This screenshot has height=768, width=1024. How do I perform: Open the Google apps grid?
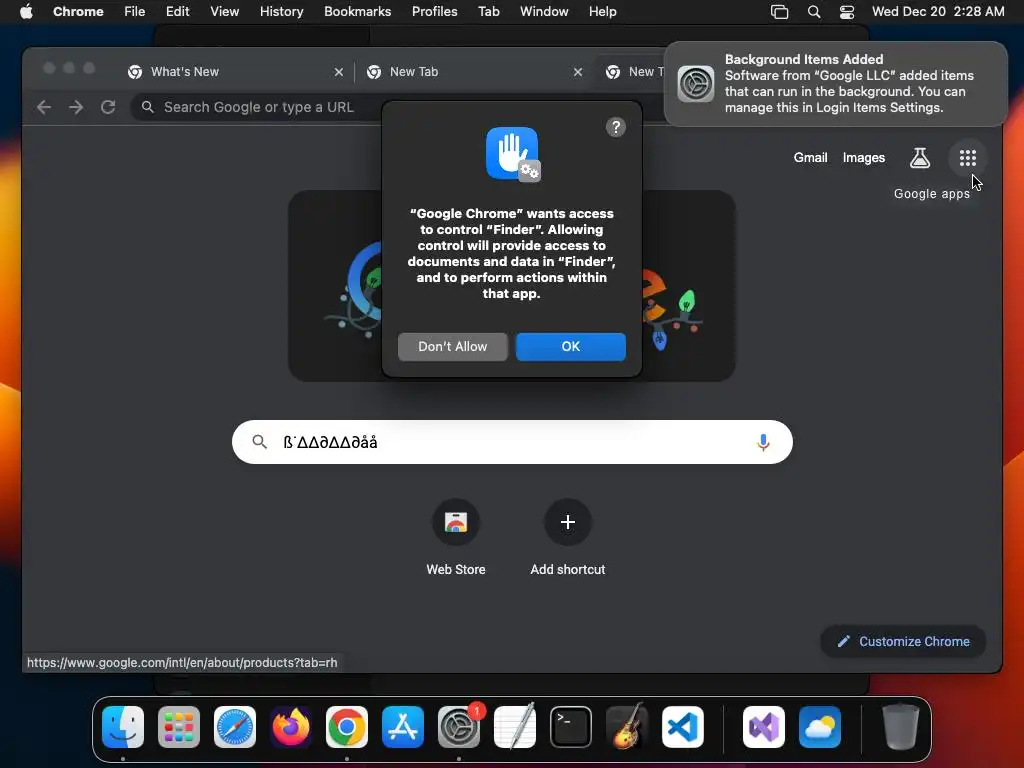coord(967,158)
